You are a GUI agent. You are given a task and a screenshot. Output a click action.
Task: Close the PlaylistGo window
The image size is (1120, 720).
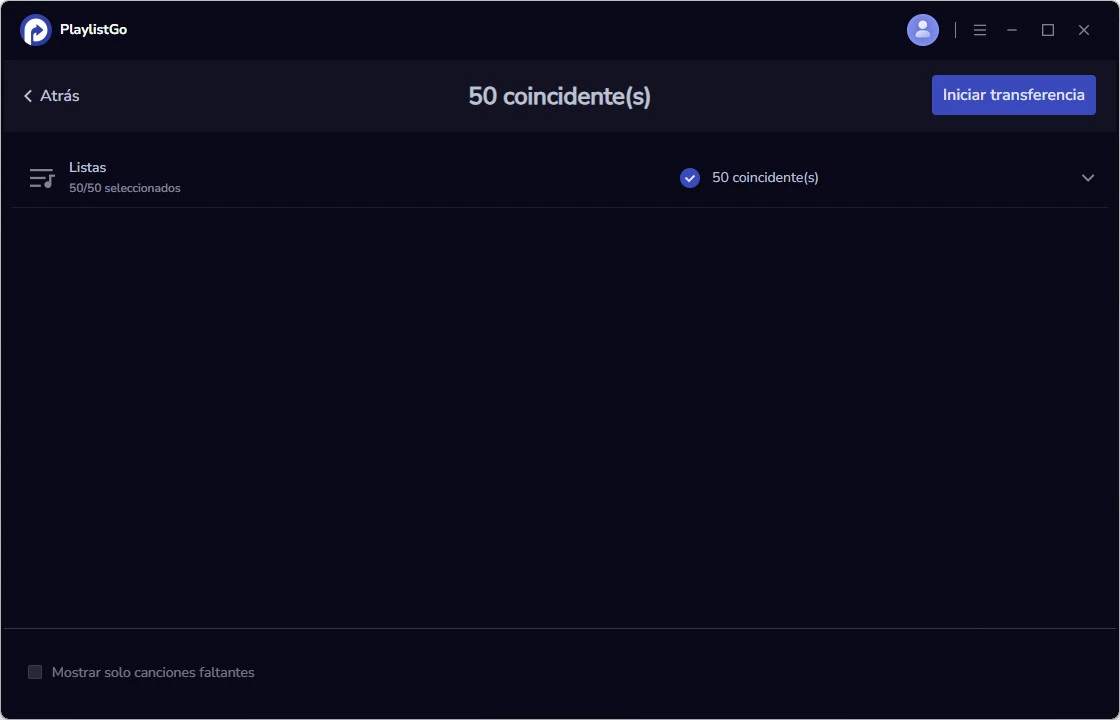1084,30
